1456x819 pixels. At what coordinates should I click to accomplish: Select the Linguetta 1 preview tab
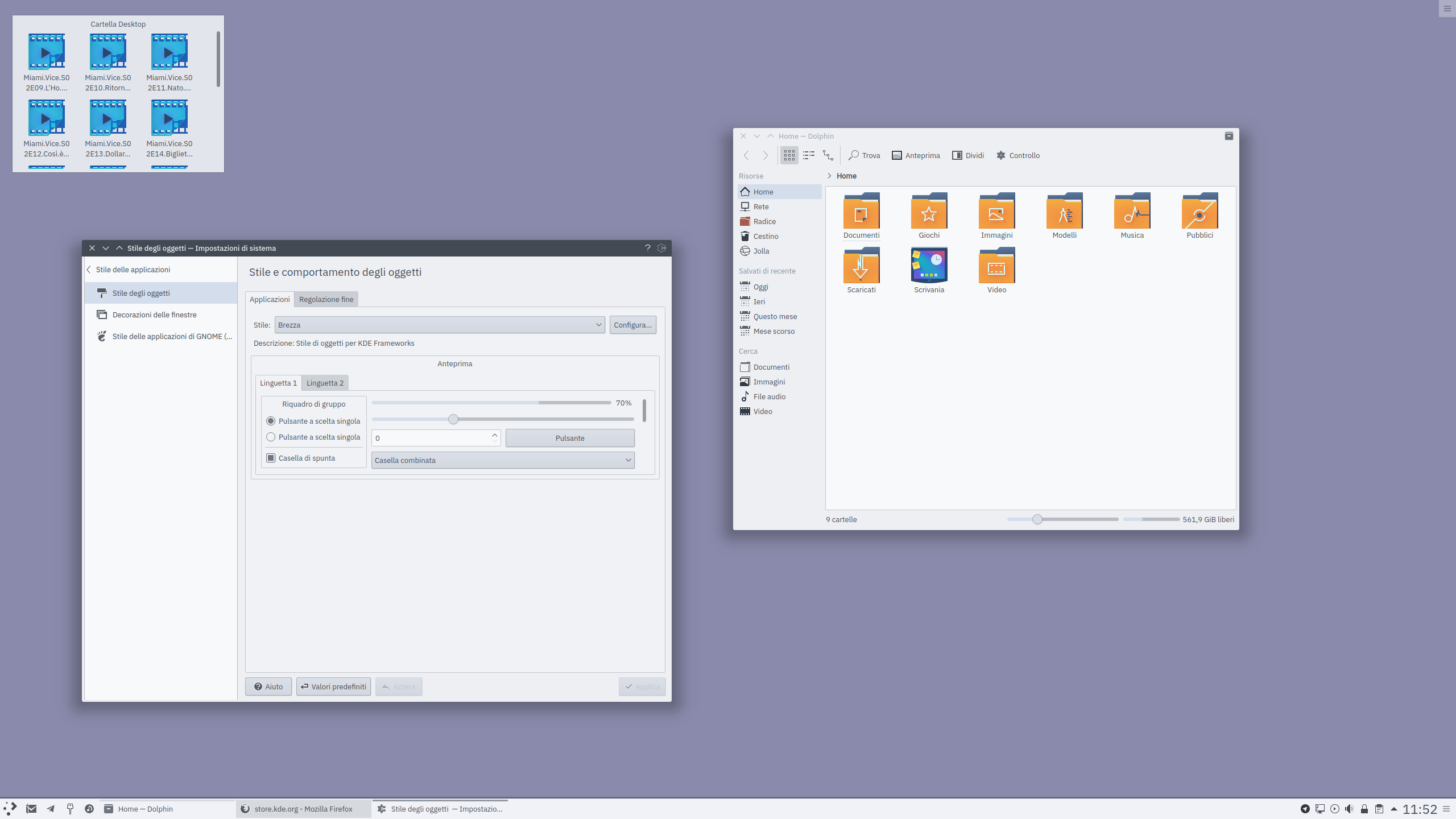click(278, 383)
